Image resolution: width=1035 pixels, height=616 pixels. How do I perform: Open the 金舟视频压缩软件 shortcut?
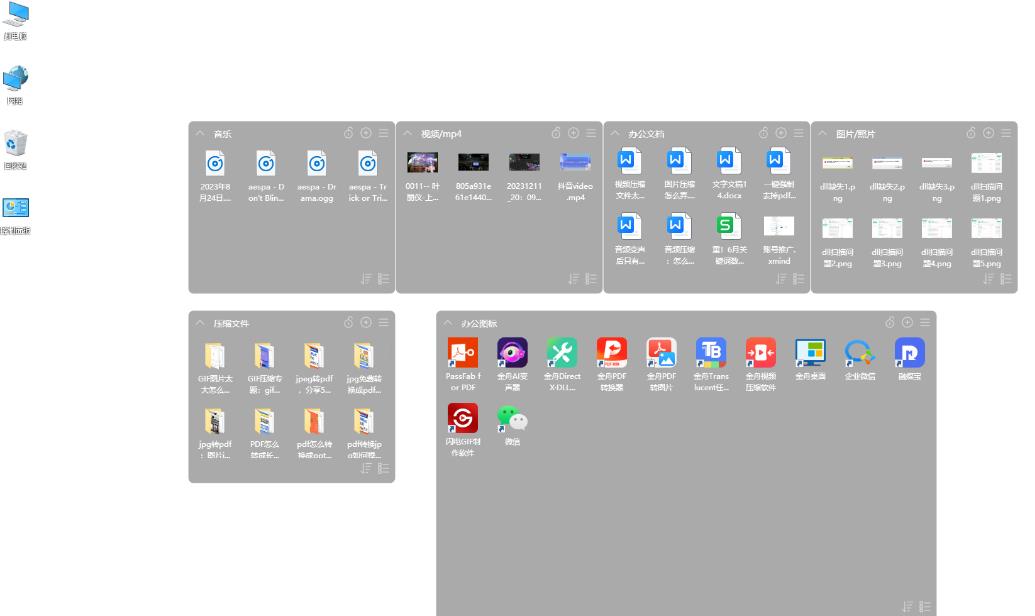point(760,353)
